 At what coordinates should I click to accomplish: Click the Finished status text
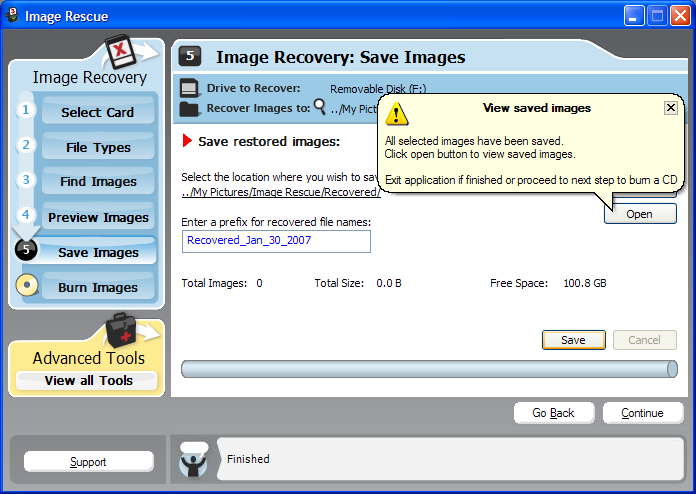click(x=248, y=458)
